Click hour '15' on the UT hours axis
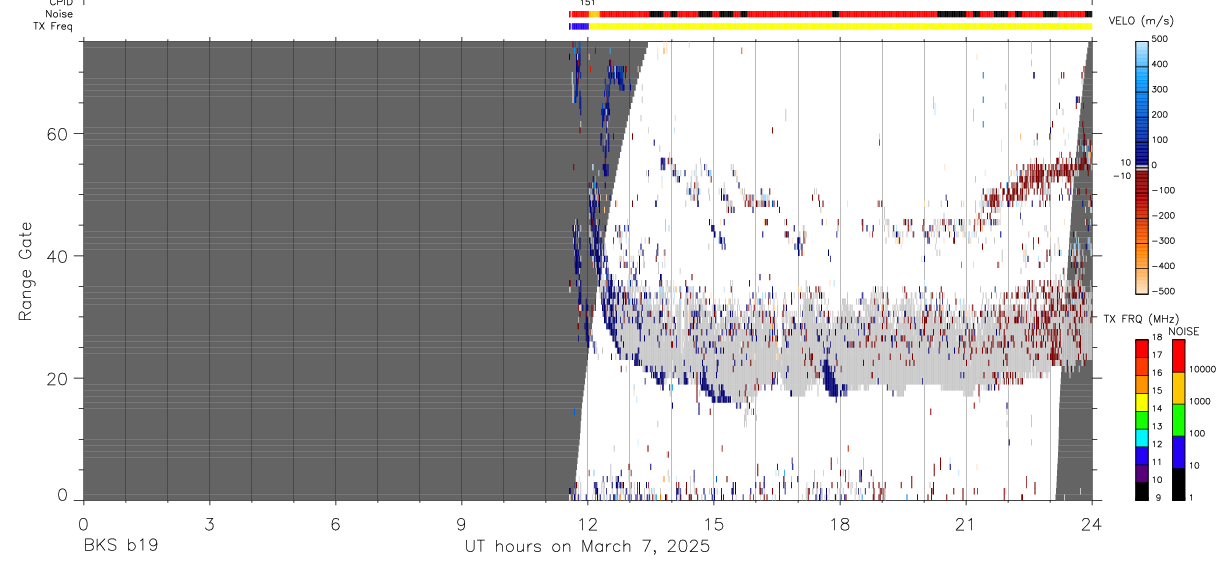Viewport: 1228px width, 567px height. 713,524
